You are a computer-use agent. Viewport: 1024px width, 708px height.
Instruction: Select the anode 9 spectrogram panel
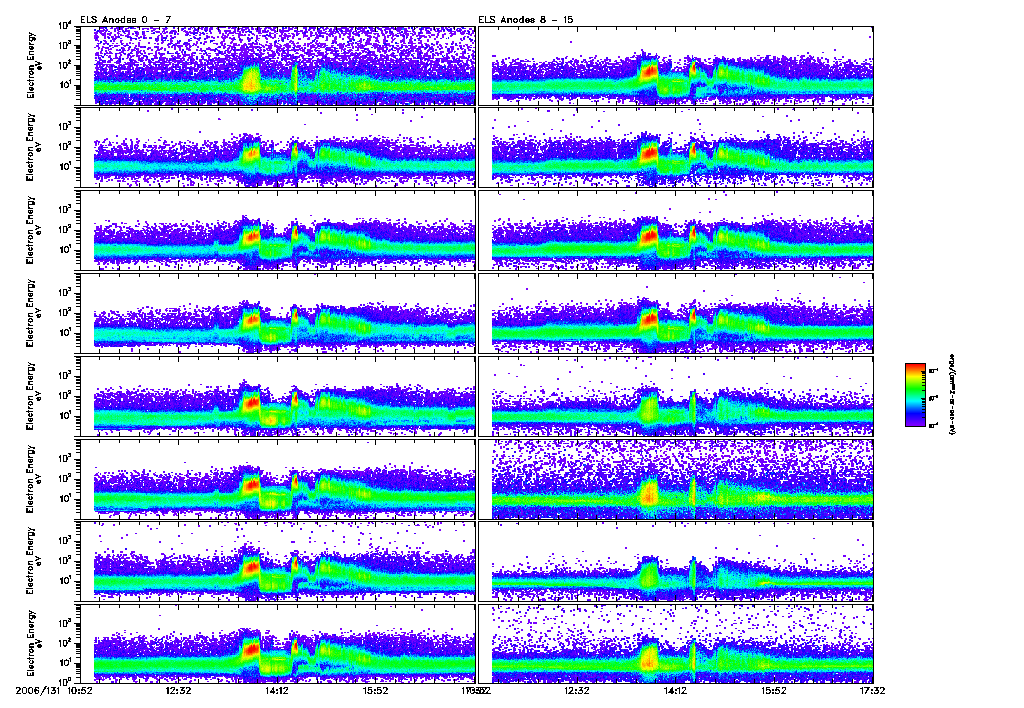(x=676, y=148)
